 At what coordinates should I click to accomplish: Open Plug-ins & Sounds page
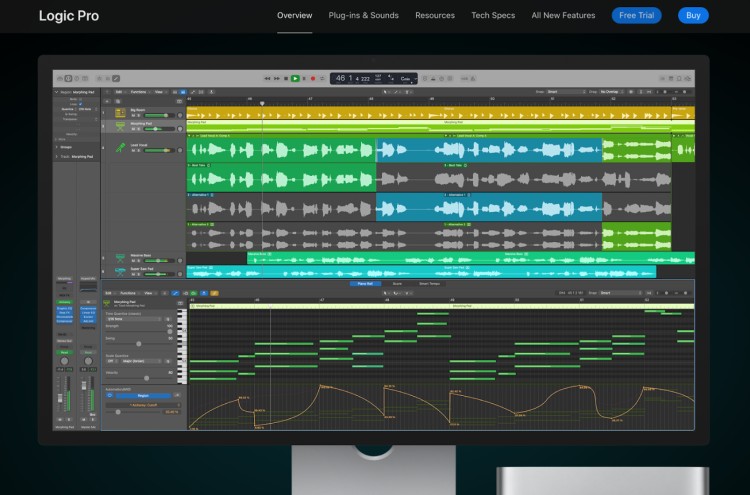pyautogui.click(x=364, y=15)
